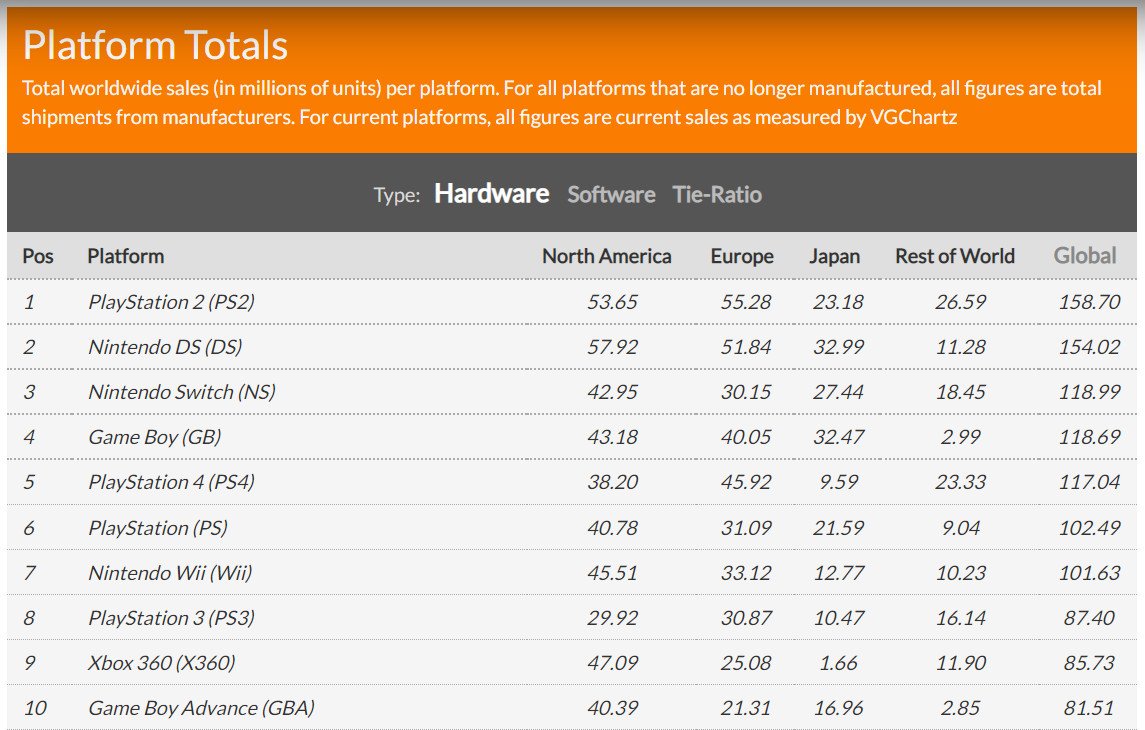Open Xbox 360 (X360) platform link
Viewport: 1145px width, 730px height.
[x=162, y=664]
